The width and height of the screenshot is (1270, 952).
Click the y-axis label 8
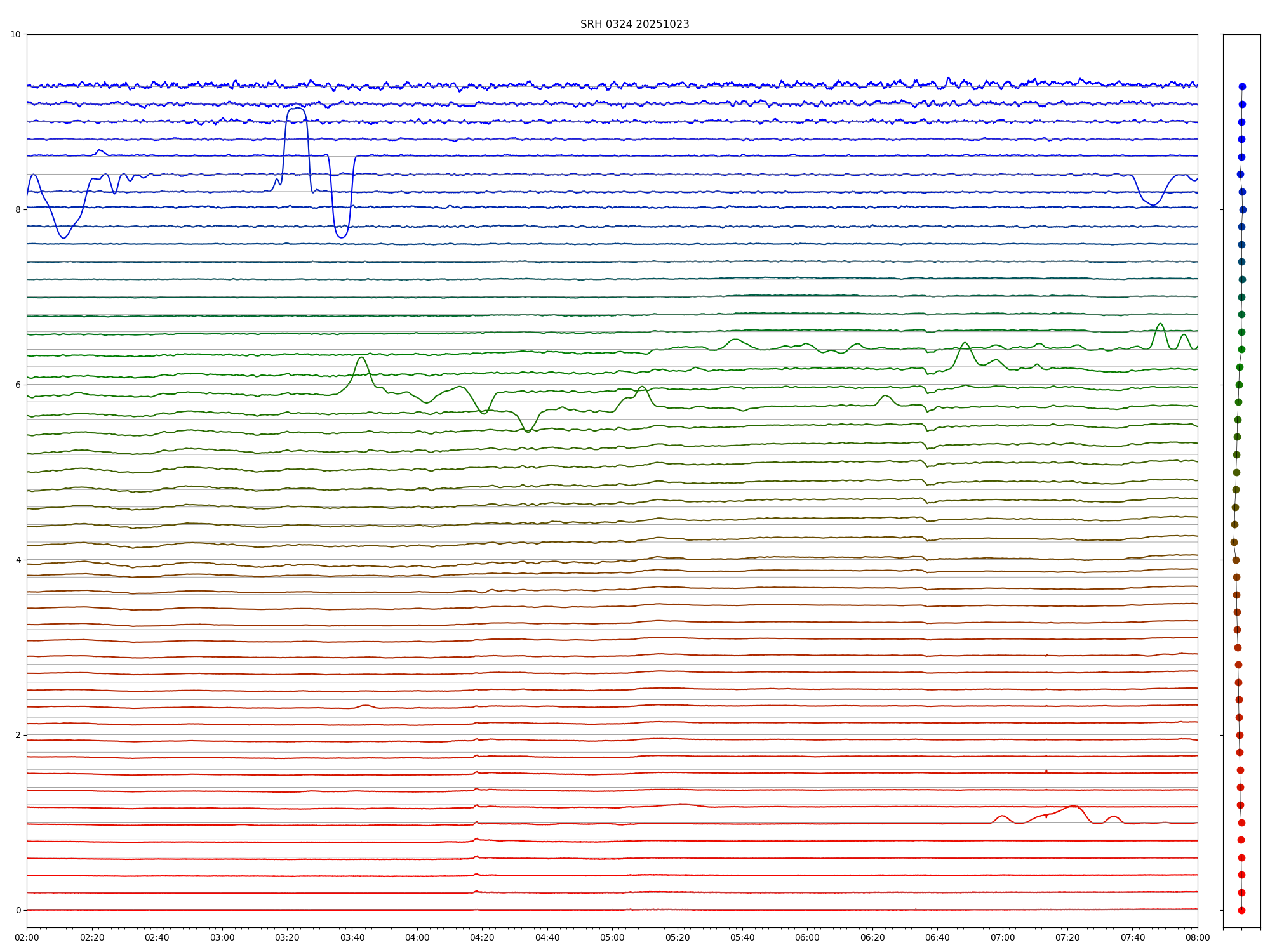pos(18,209)
